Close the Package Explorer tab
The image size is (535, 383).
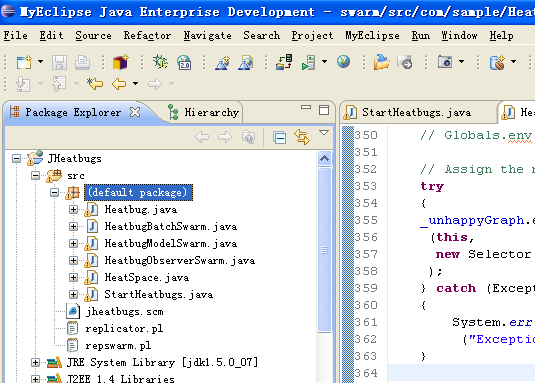[x=135, y=112]
